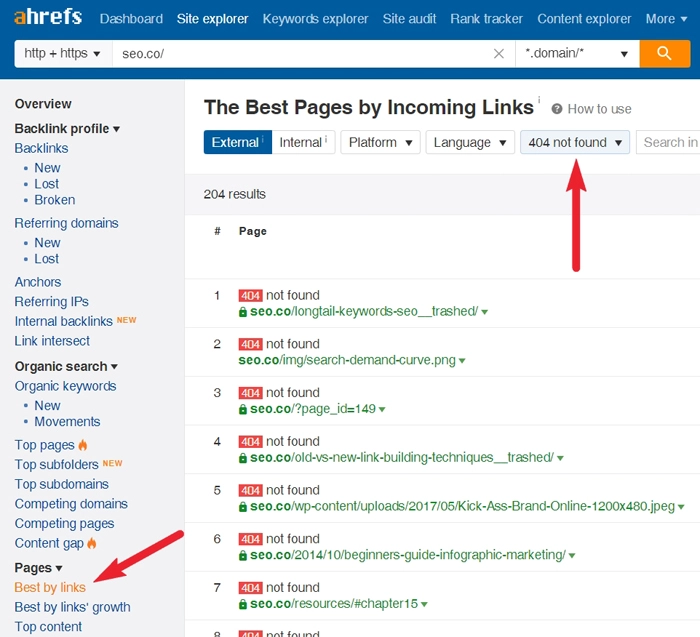This screenshot has width=700, height=637.
Task: Click the How to use help icon
Action: (557, 109)
